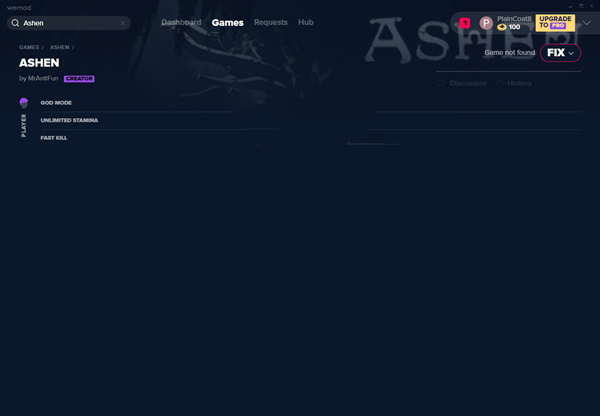Select the God Mode cheat

[56, 103]
